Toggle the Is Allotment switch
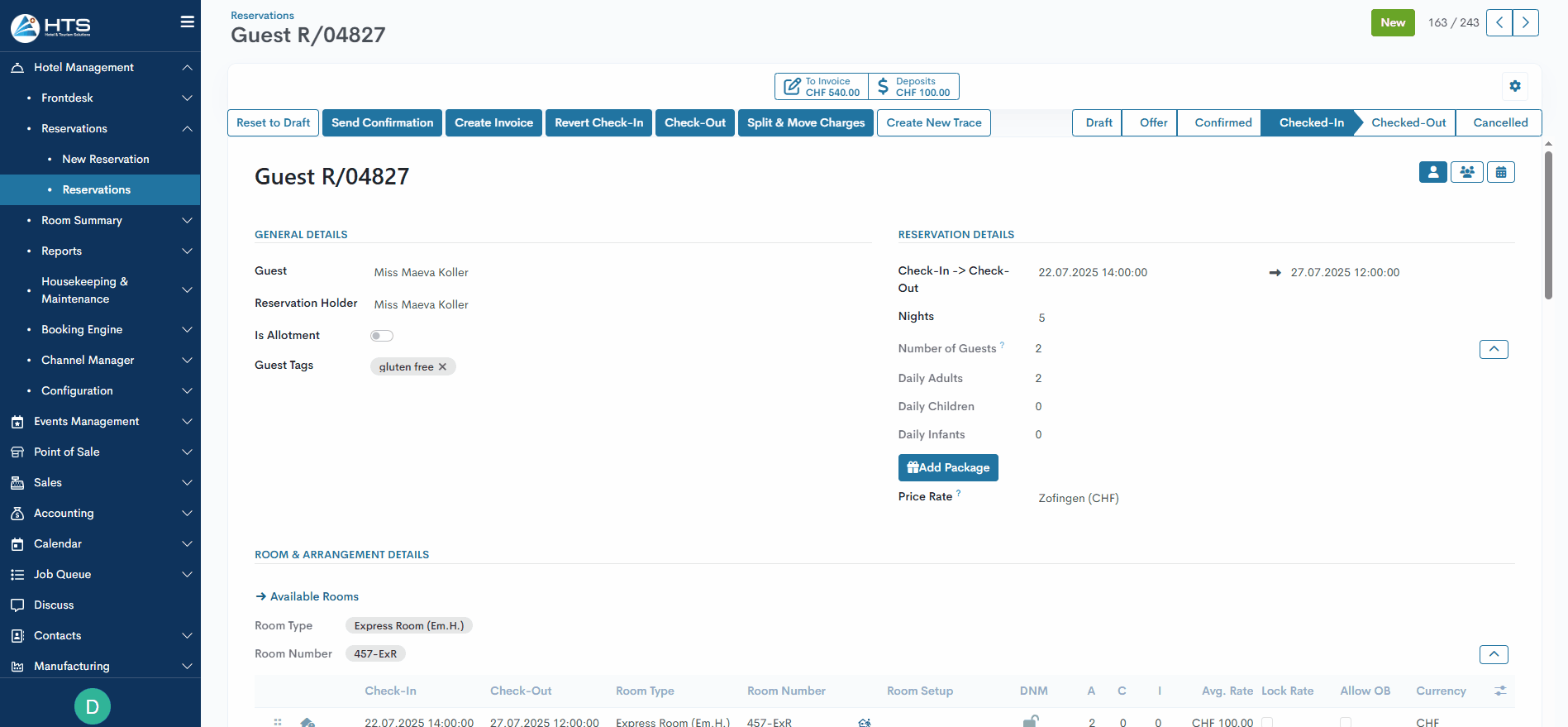The image size is (1568, 727). 382,336
